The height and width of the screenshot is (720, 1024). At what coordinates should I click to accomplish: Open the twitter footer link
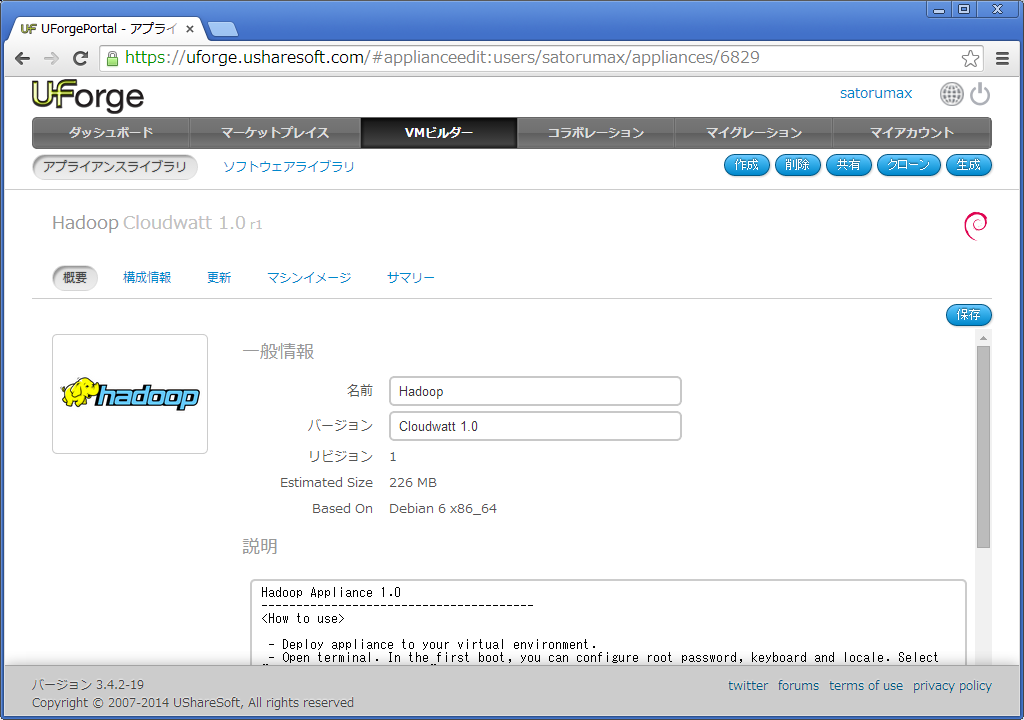tap(748, 685)
